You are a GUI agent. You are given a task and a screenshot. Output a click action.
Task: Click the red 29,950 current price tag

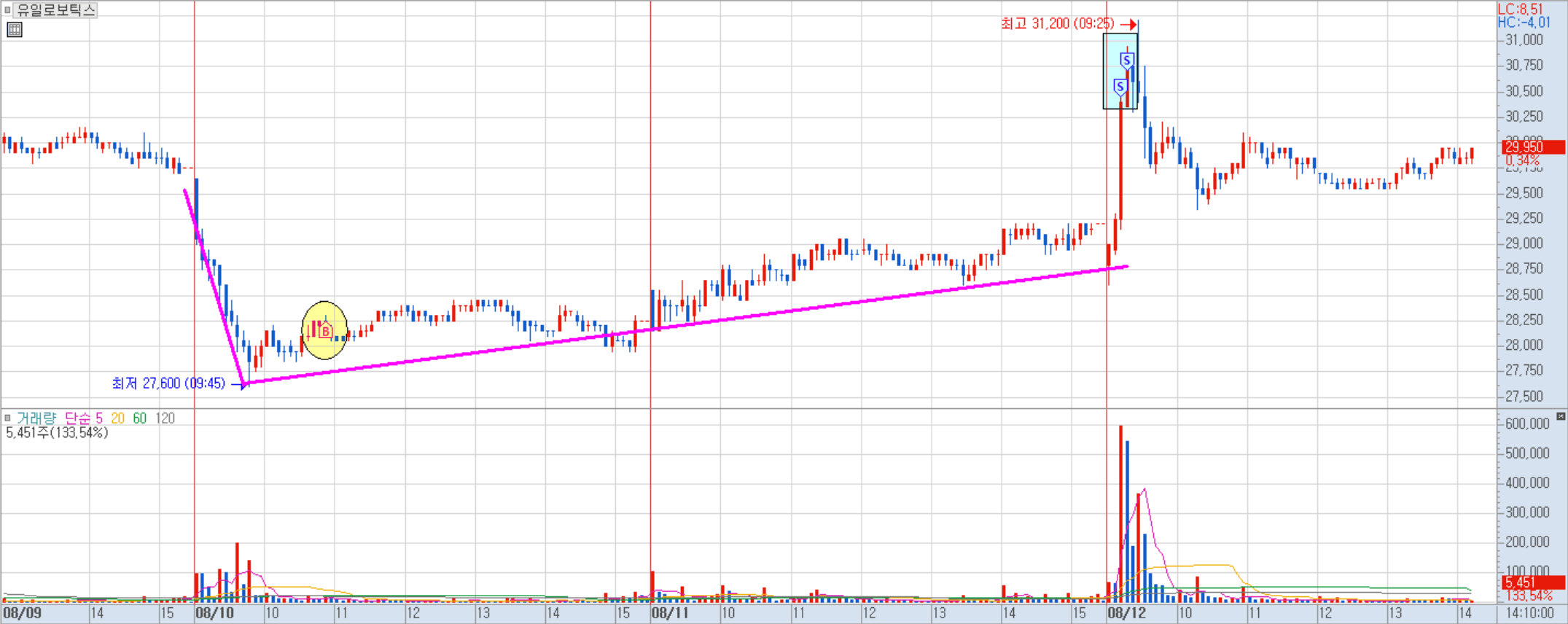(x=1534, y=147)
